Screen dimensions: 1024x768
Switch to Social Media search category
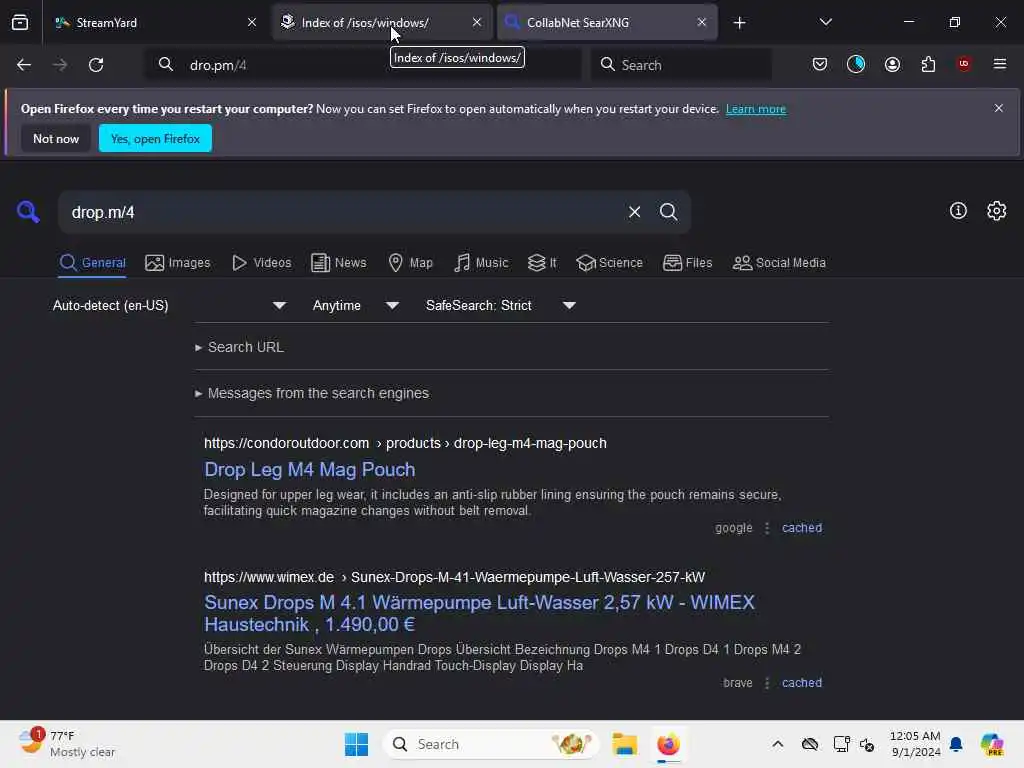[779, 263]
